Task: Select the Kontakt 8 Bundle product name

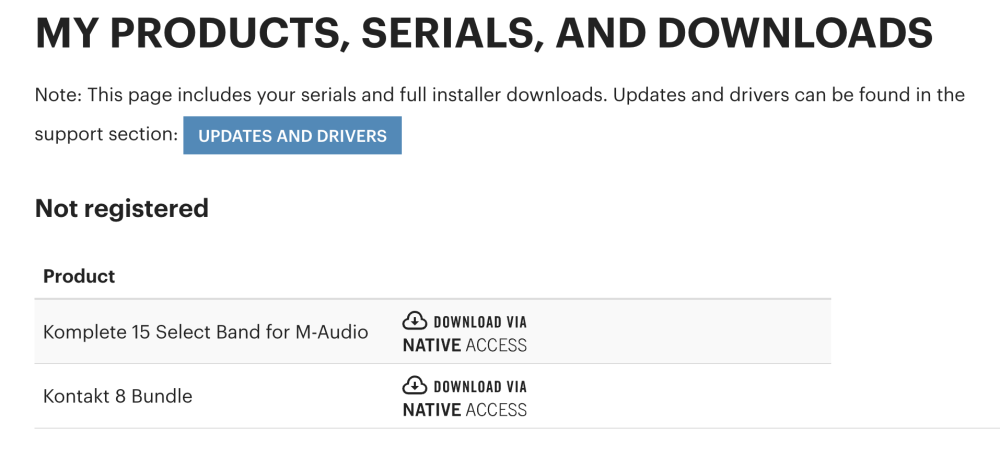Action: tap(117, 396)
